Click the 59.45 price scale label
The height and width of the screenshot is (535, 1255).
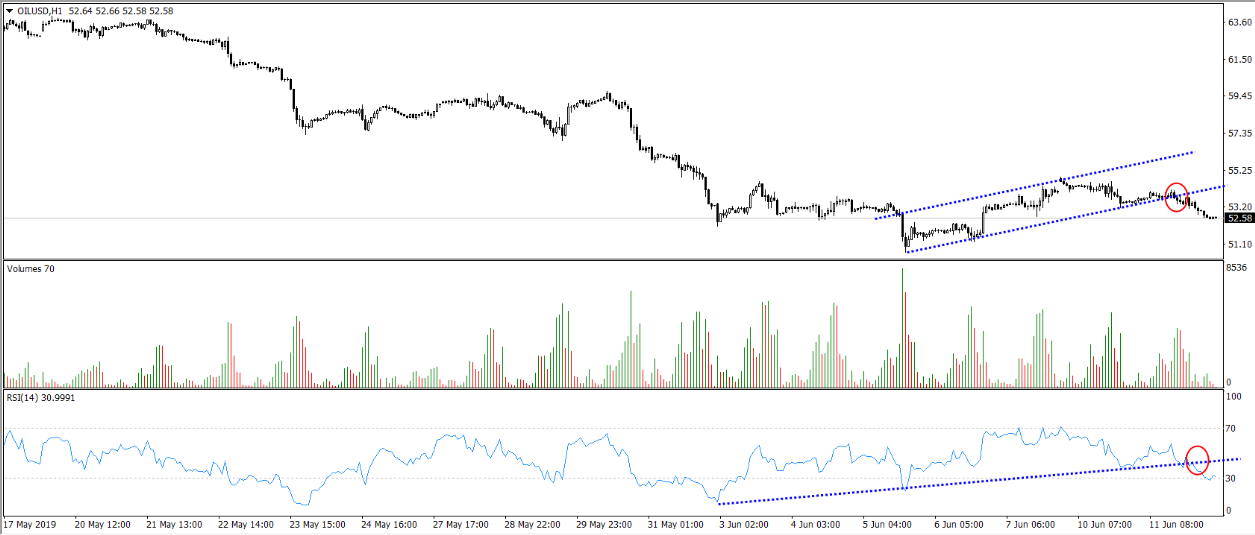1239,96
